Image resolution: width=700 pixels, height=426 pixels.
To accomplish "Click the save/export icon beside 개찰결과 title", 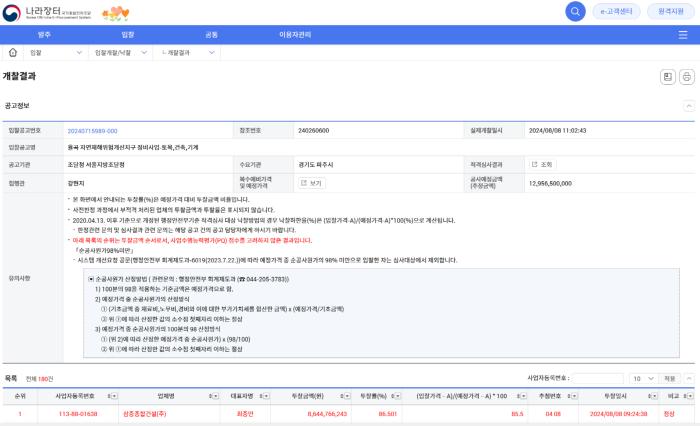I will (667, 77).
